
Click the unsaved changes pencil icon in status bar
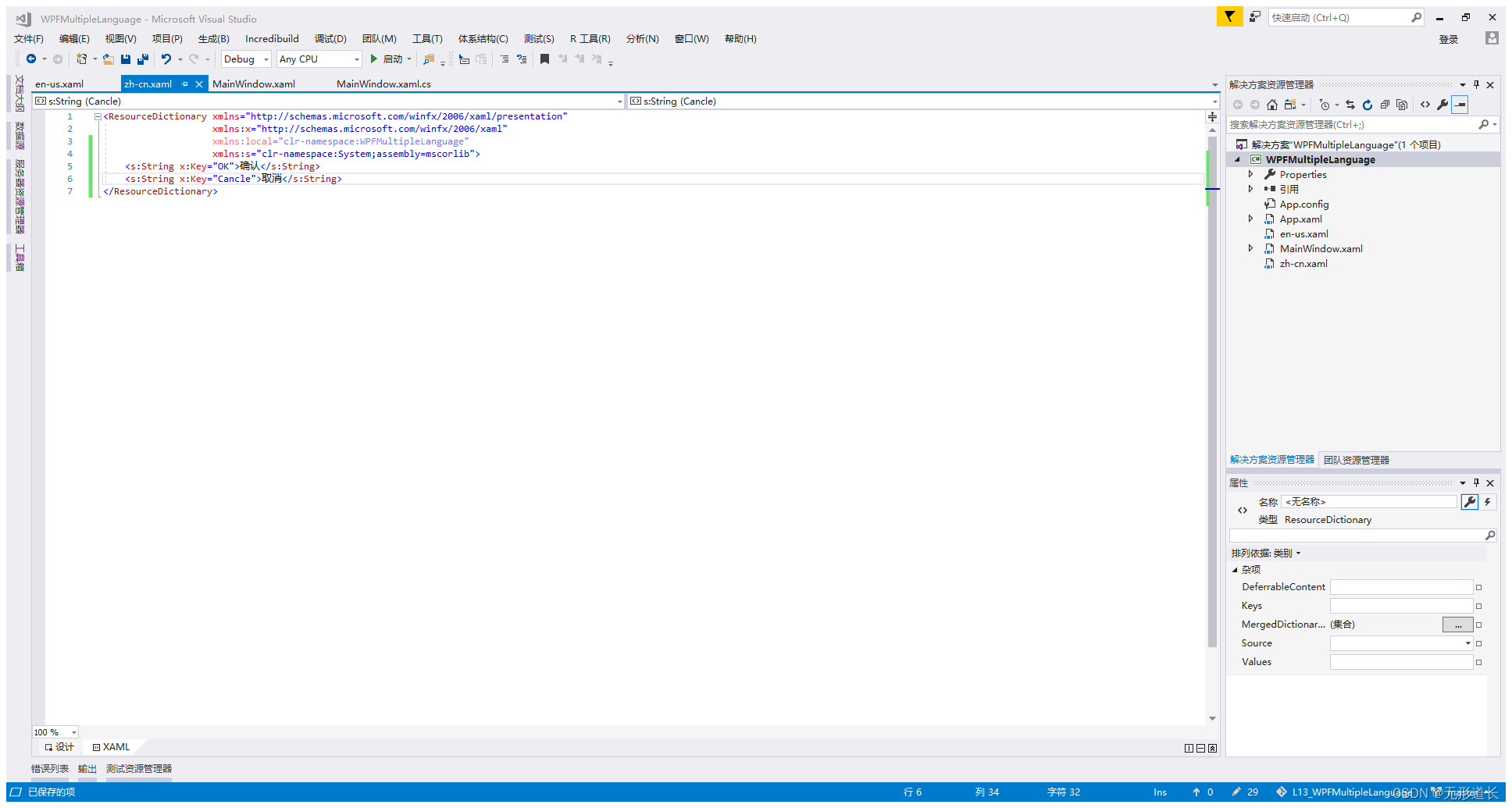coord(1236,792)
